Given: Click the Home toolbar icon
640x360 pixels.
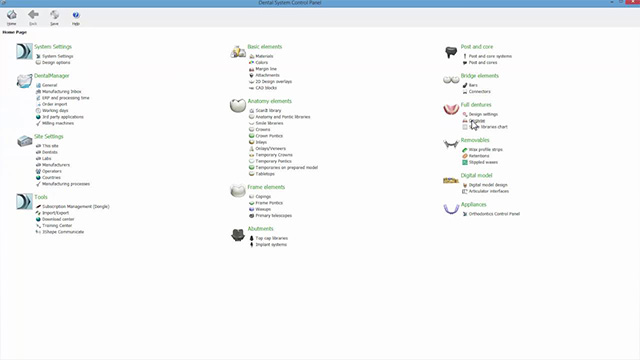Looking at the screenshot, I should 11,15.
